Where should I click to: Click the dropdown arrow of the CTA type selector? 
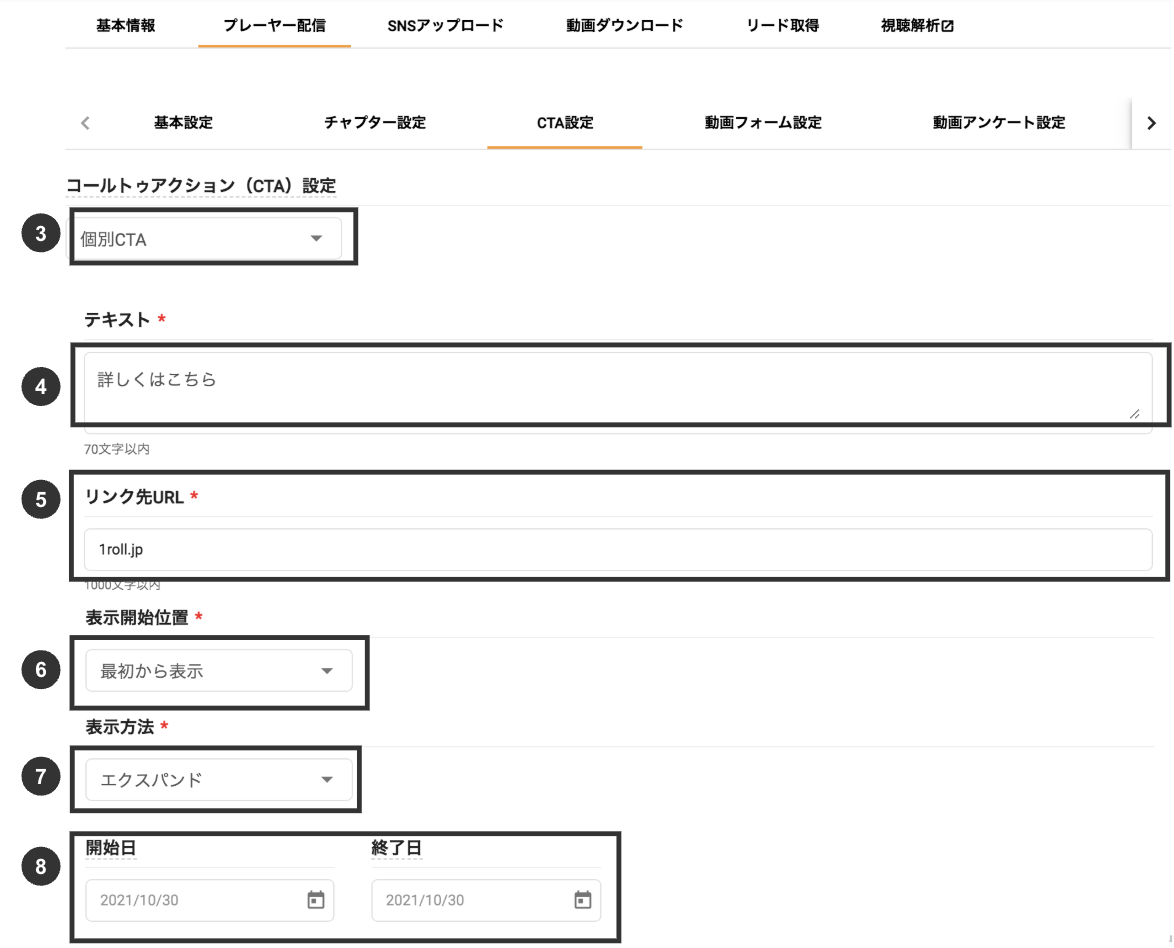coord(318,239)
